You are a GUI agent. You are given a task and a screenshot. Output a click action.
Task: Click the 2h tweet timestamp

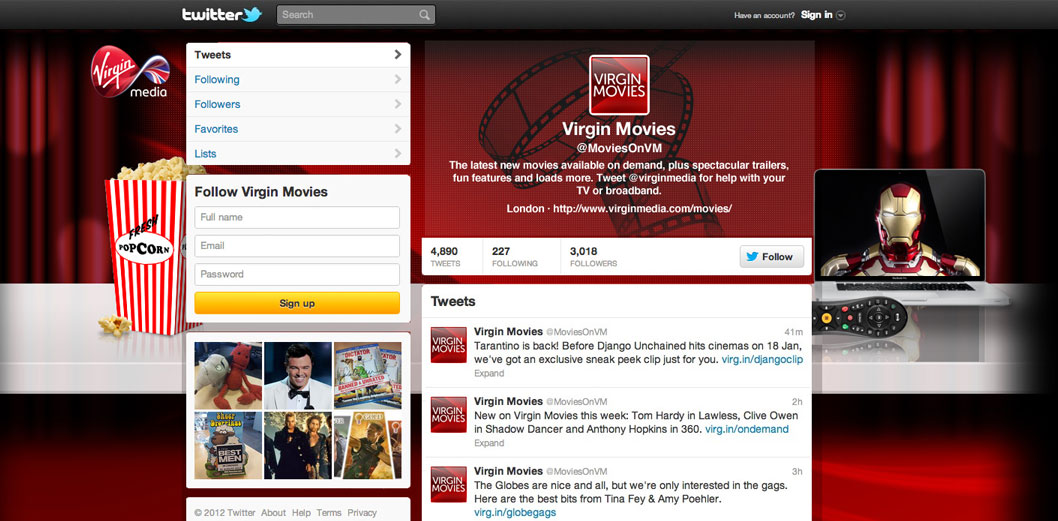[797, 402]
